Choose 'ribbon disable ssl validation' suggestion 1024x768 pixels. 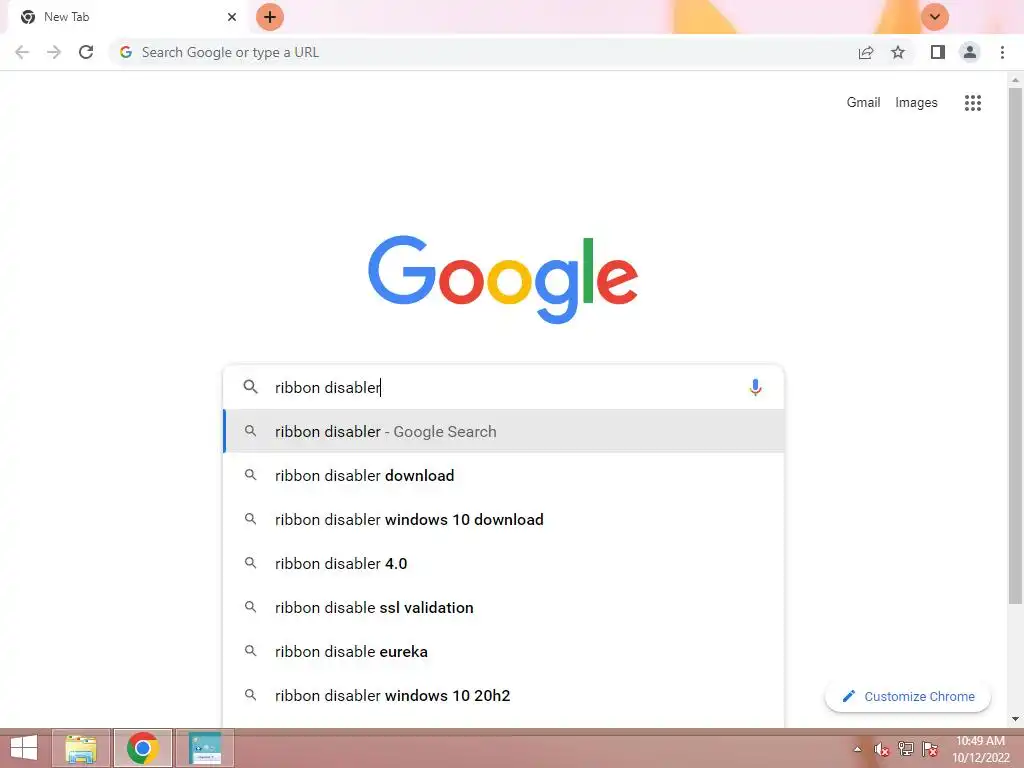504,607
